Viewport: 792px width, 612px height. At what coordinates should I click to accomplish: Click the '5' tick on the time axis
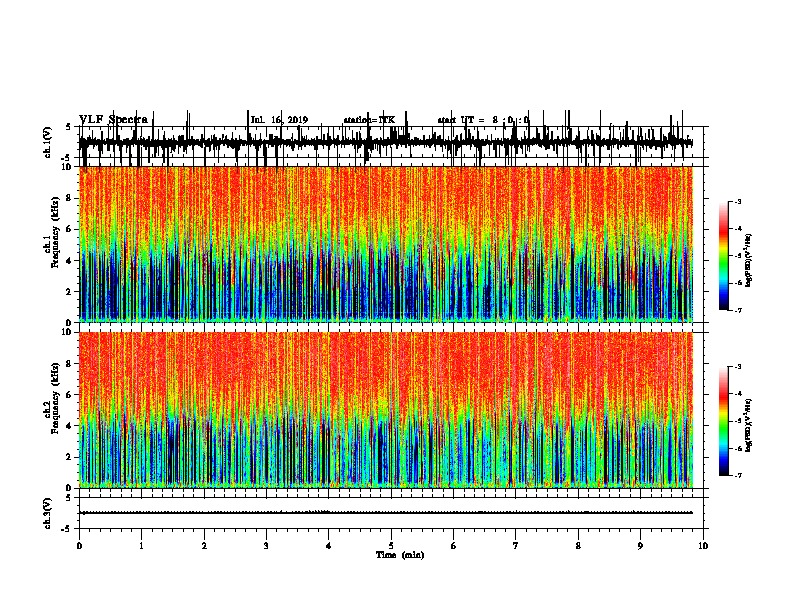[391, 546]
